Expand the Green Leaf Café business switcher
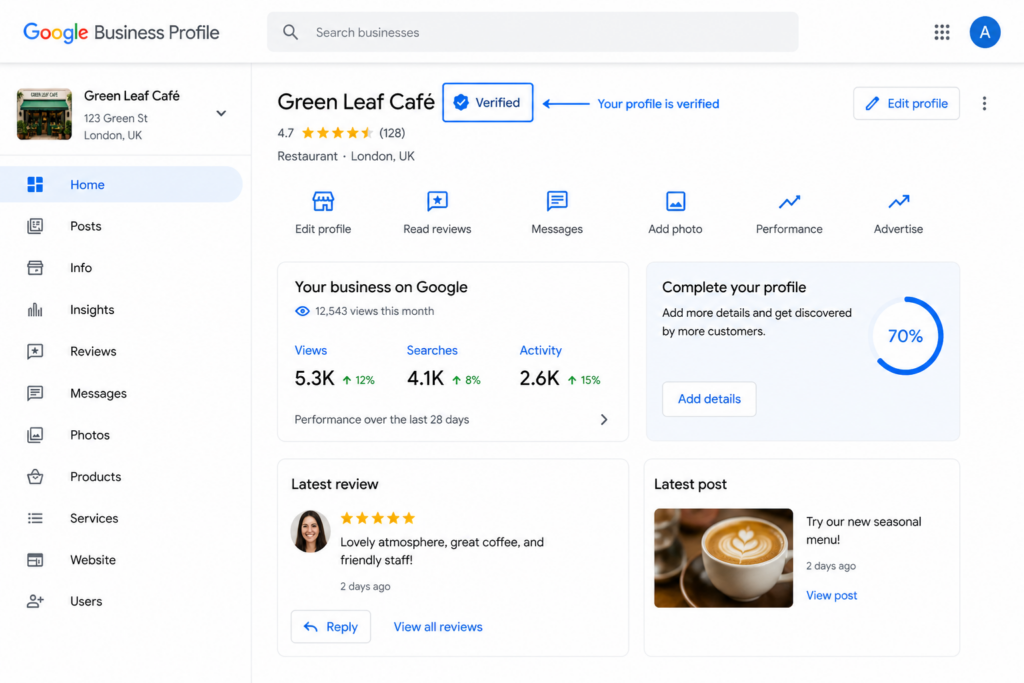This screenshot has height=683, width=1024. (221, 114)
